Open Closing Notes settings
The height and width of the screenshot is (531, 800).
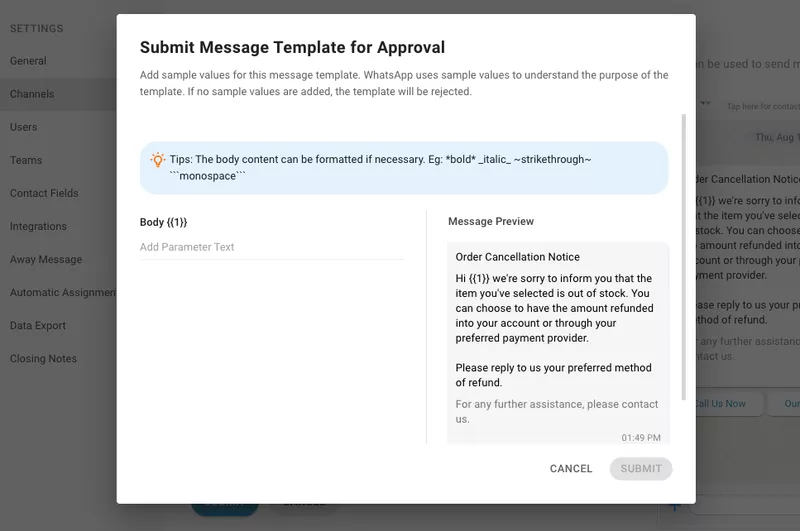43,359
